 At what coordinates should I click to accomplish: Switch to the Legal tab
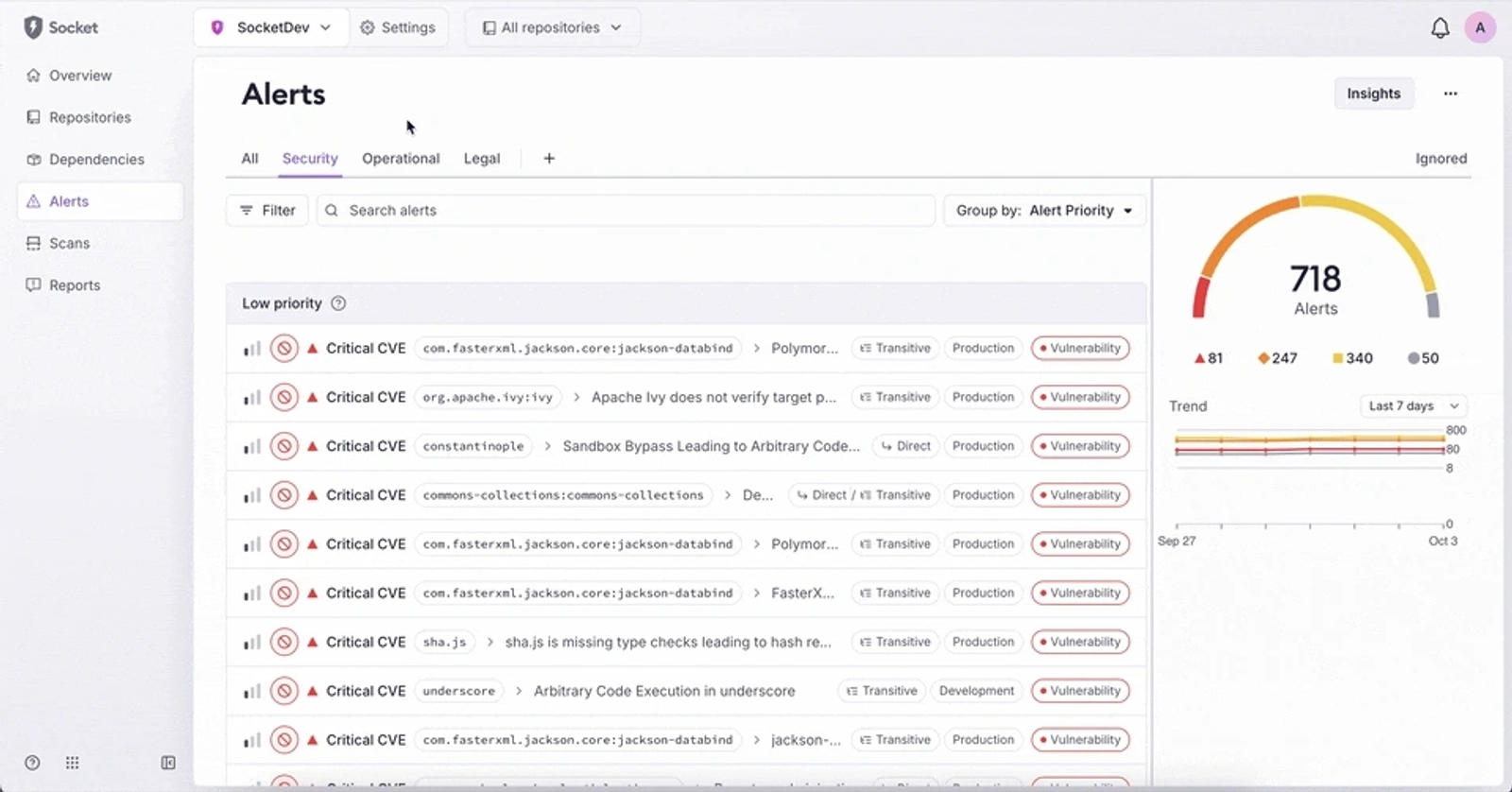coord(482,159)
